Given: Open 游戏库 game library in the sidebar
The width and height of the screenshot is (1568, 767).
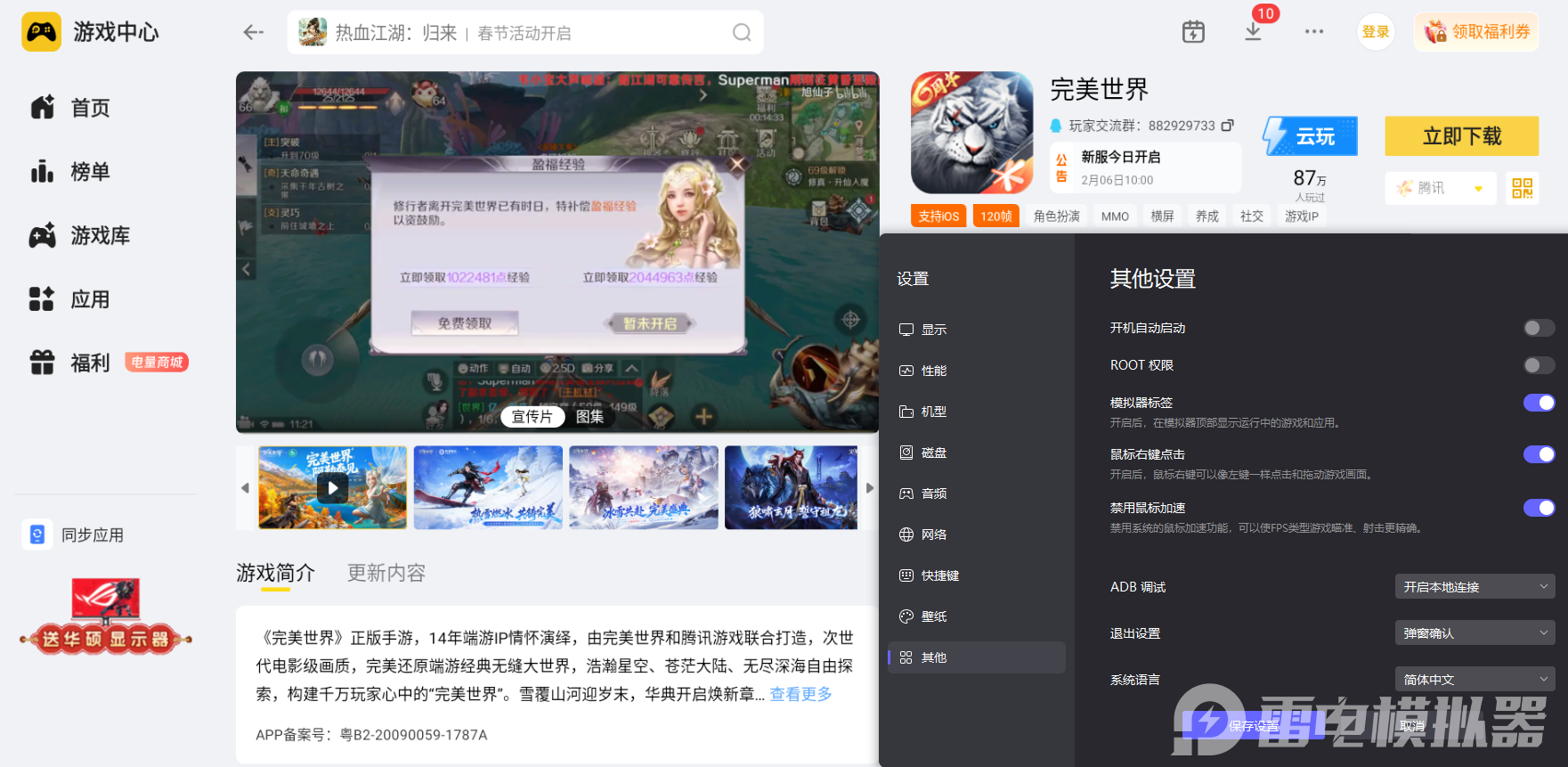Looking at the screenshot, I should [80, 236].
